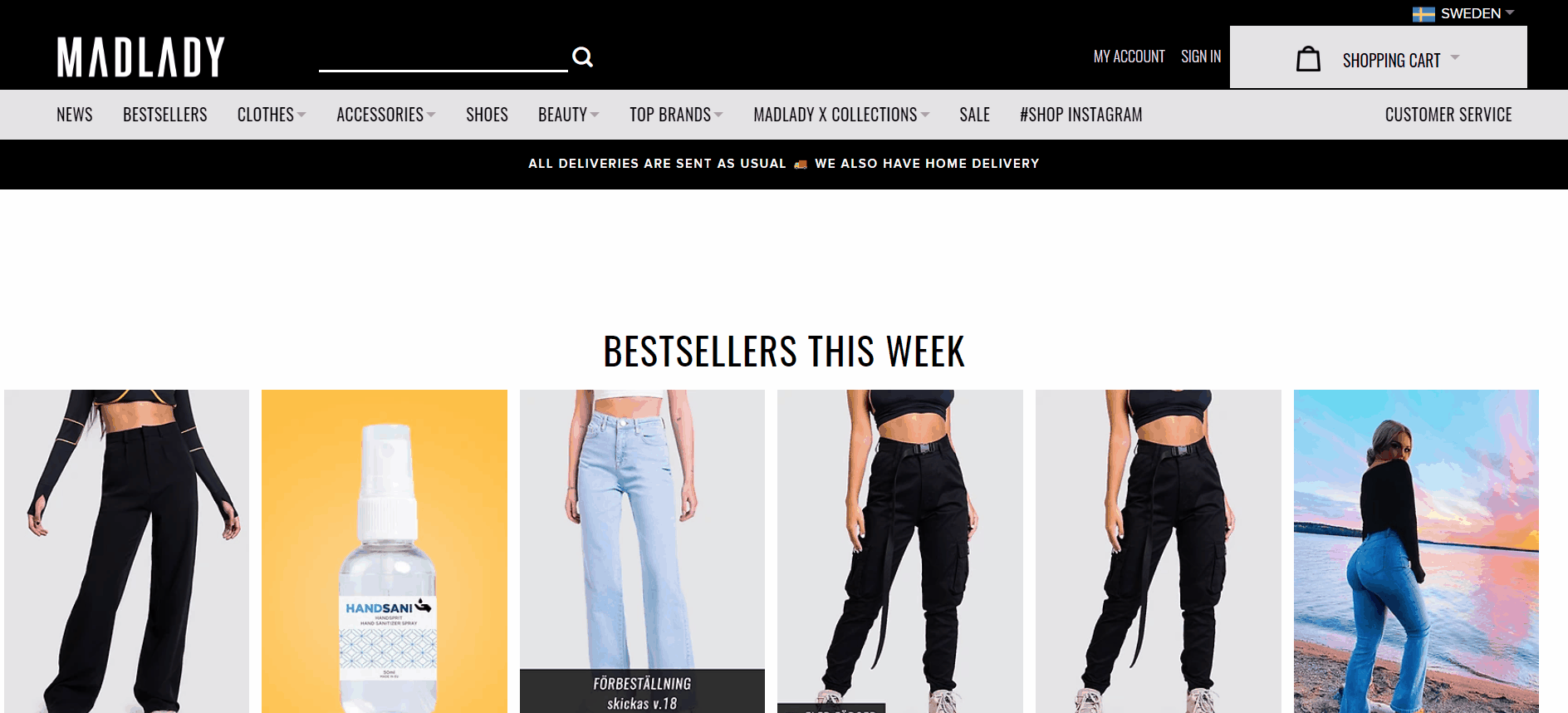Expand the ACCESSORIES menu
The width and height of the screenshot is (1568, 713).
pos(386,115)
